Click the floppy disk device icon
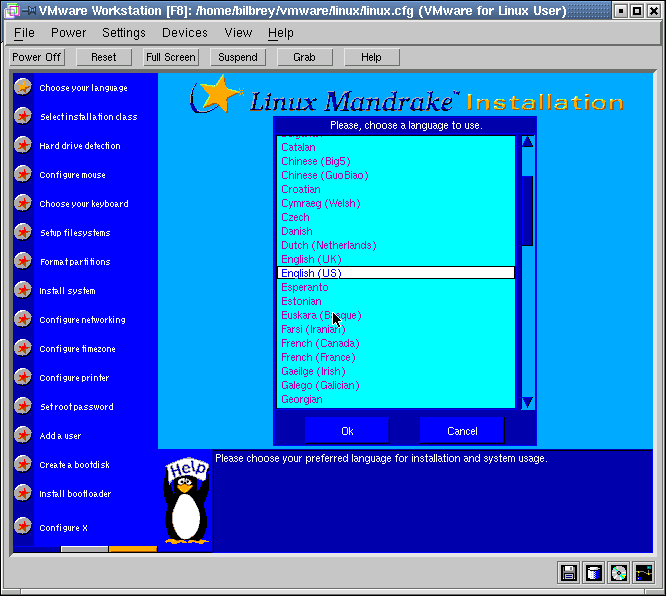The height and width of the screenshot is (596, 666). 569,573
